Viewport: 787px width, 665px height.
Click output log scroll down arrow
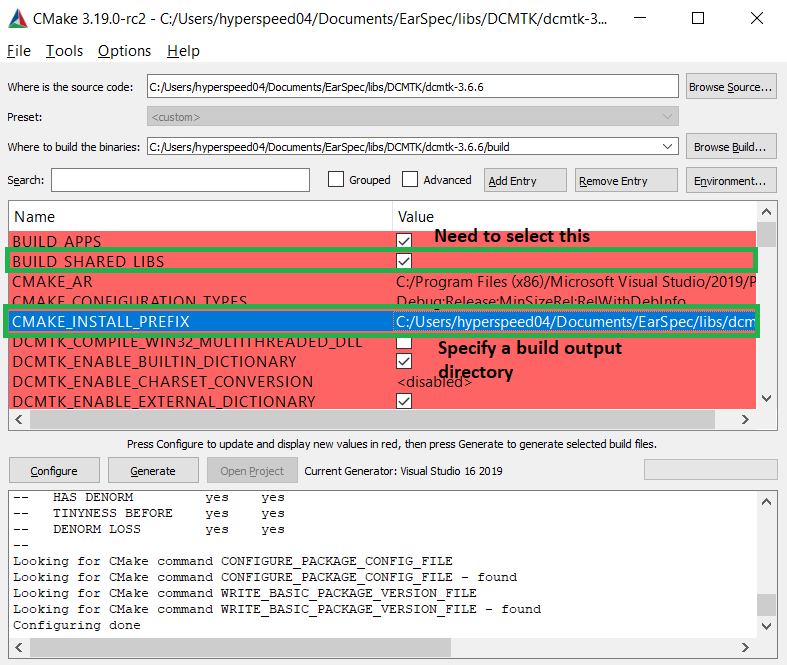(x=766, y=626)
